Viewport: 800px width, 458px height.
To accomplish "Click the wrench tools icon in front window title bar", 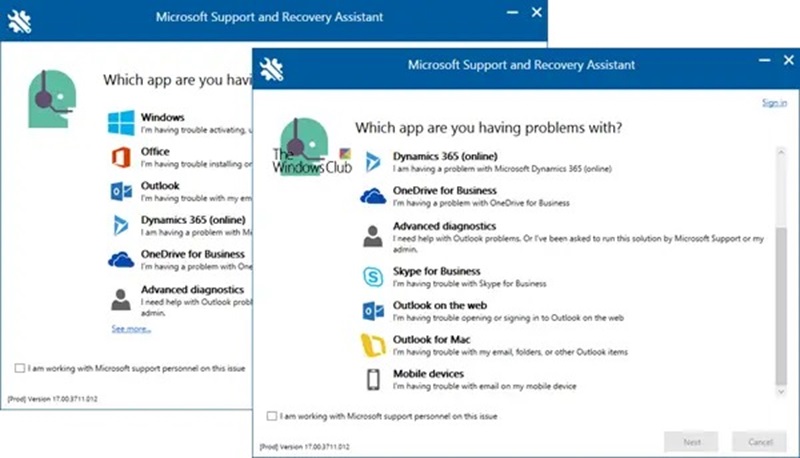I will tap(271, 69).
